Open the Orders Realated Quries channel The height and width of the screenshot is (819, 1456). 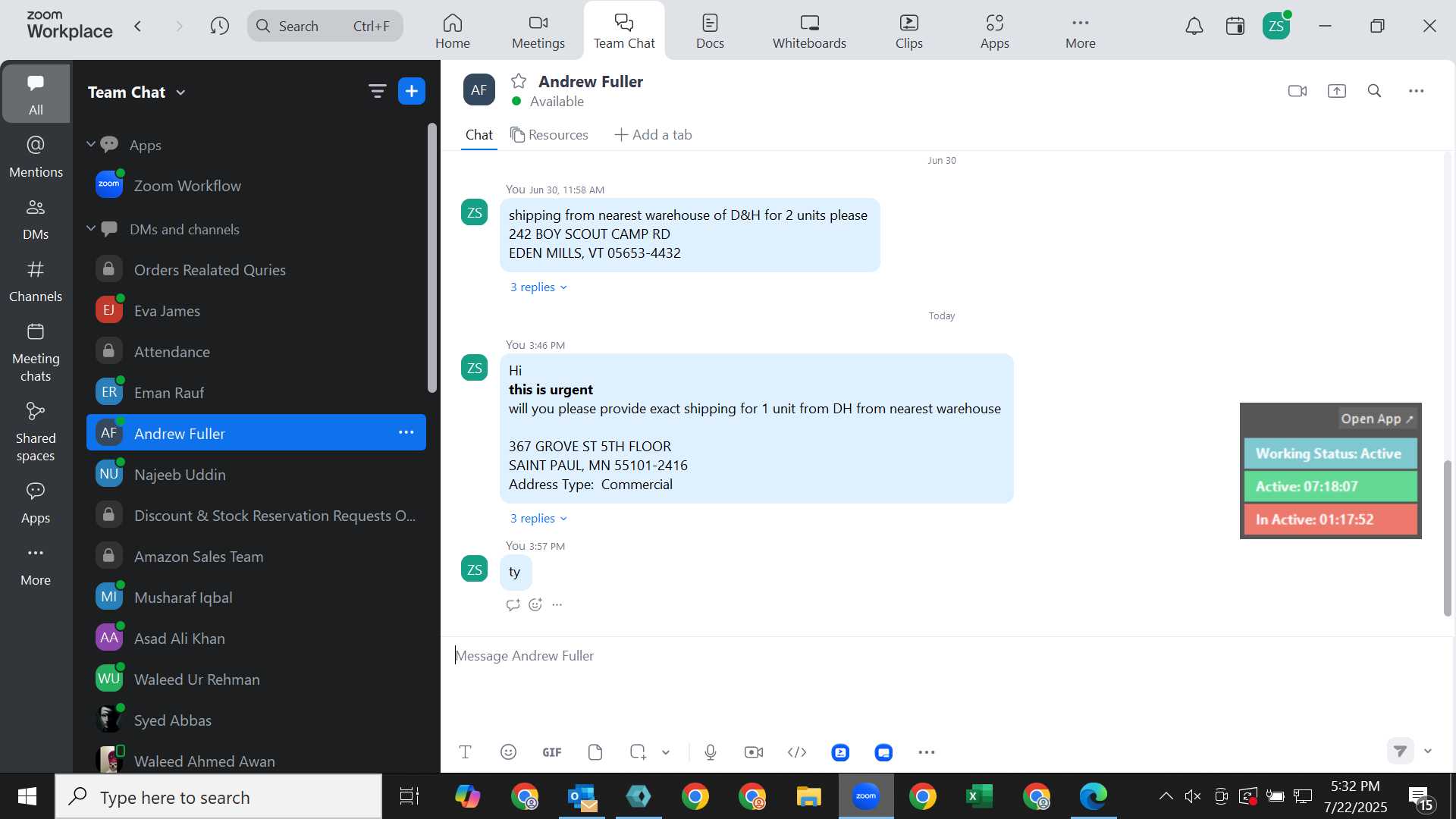click(x=256, y=270)
